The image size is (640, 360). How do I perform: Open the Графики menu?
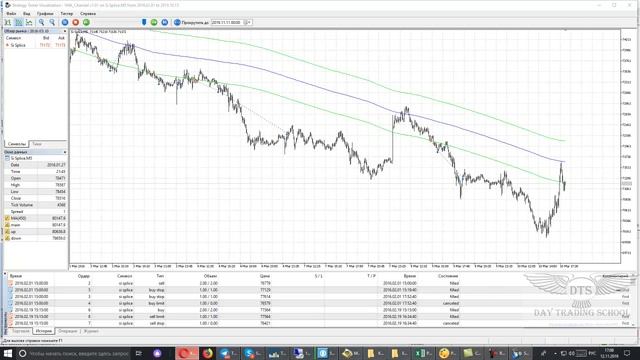45,13
